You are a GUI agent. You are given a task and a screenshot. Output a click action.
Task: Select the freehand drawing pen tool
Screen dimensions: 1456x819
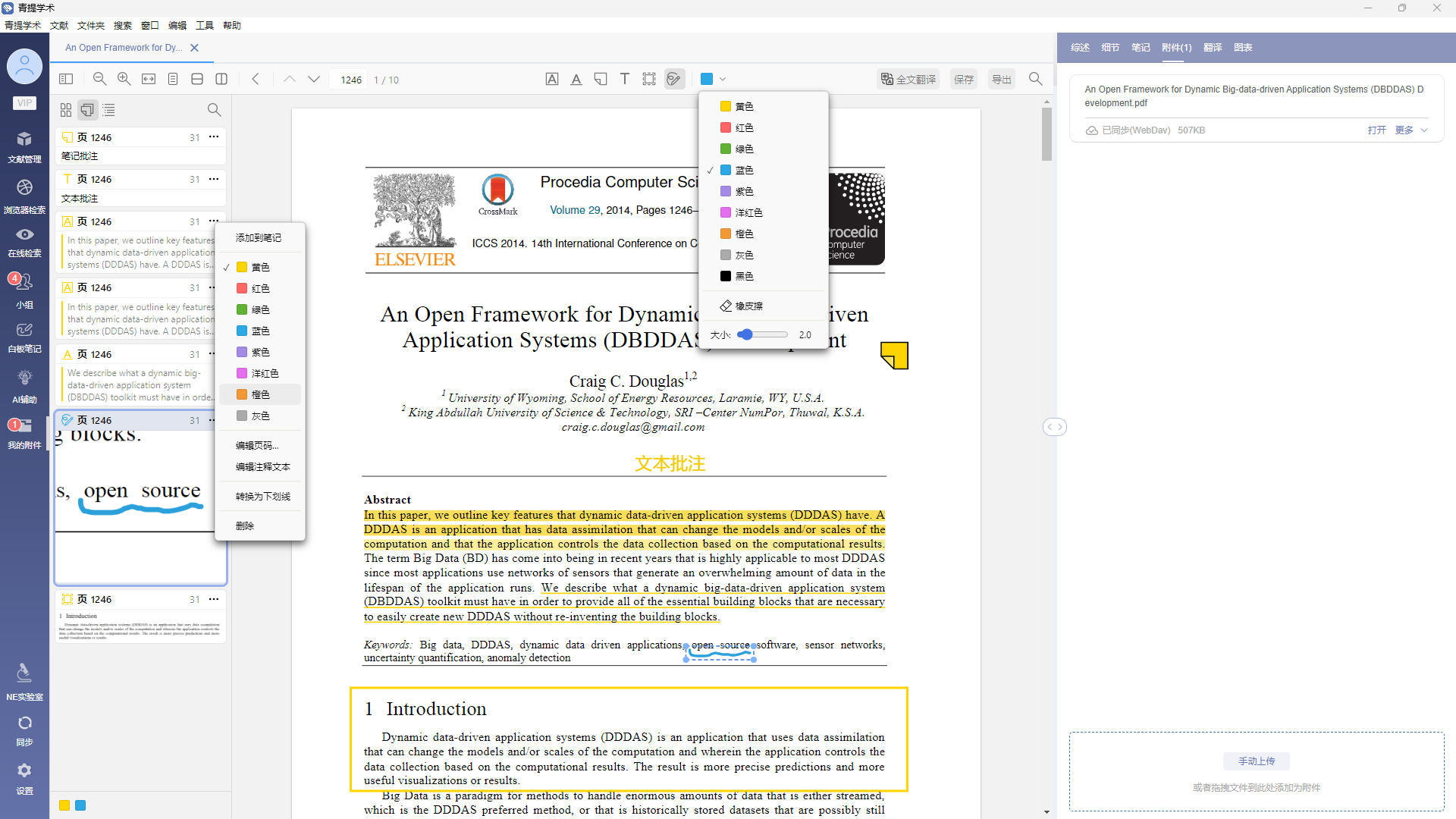point(673,79)
